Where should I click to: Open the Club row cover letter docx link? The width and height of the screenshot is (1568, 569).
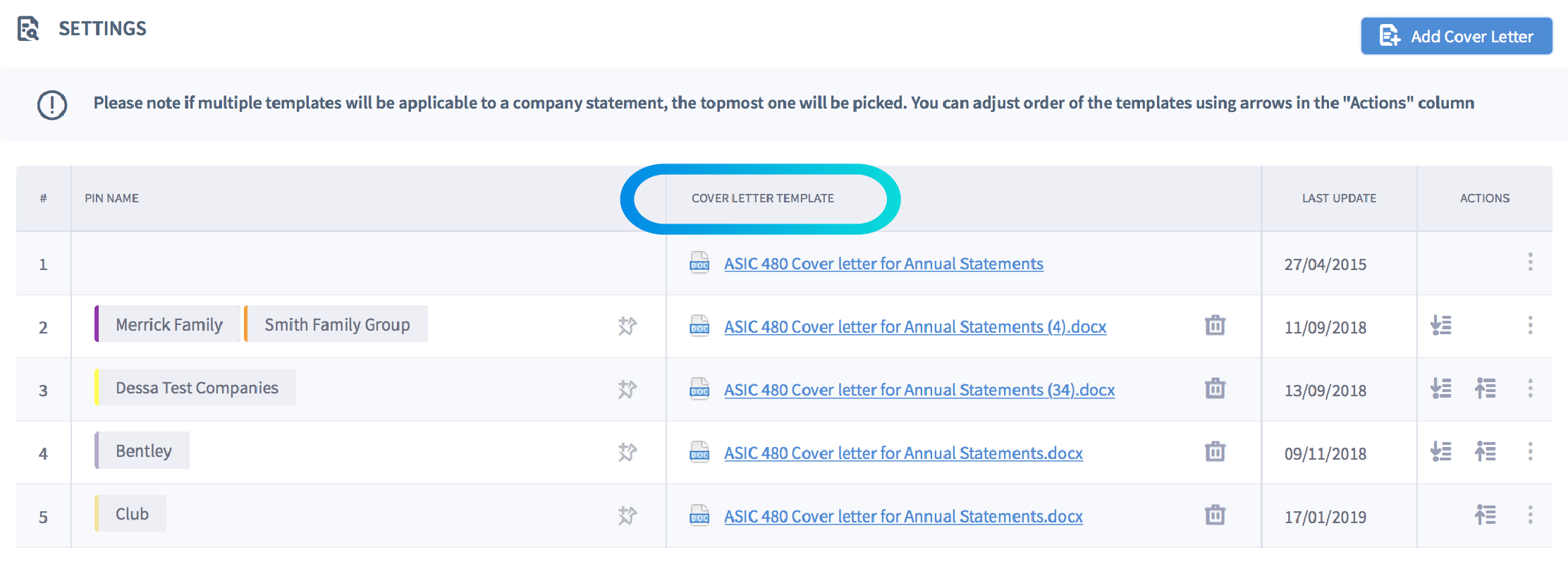pyautogui.click(x=903, y=516)
